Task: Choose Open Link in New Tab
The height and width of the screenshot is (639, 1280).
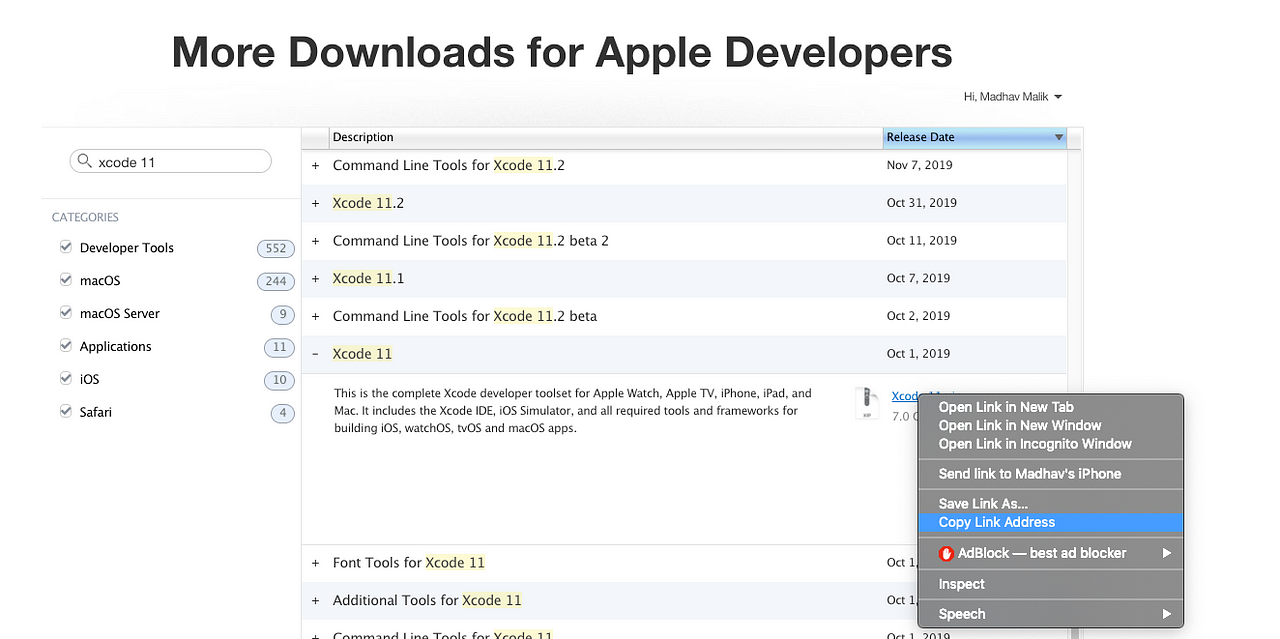Action: (1050, 407)
